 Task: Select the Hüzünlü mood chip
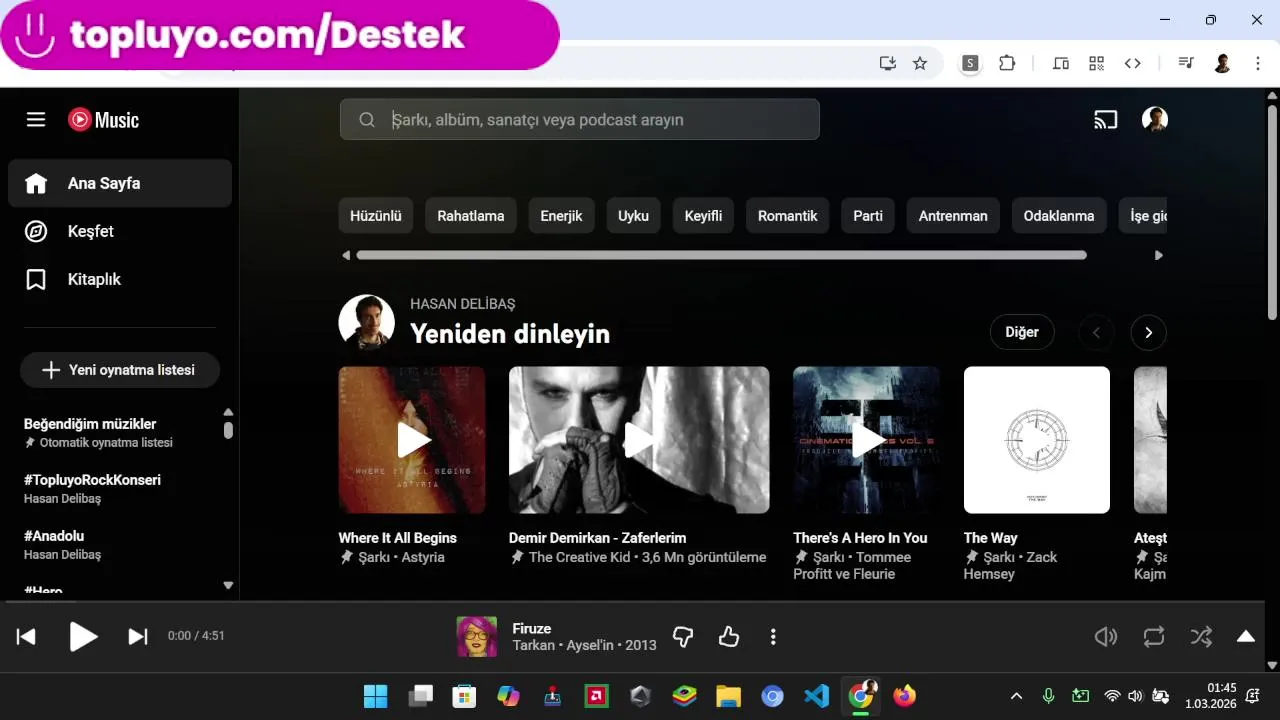point(376,215)
